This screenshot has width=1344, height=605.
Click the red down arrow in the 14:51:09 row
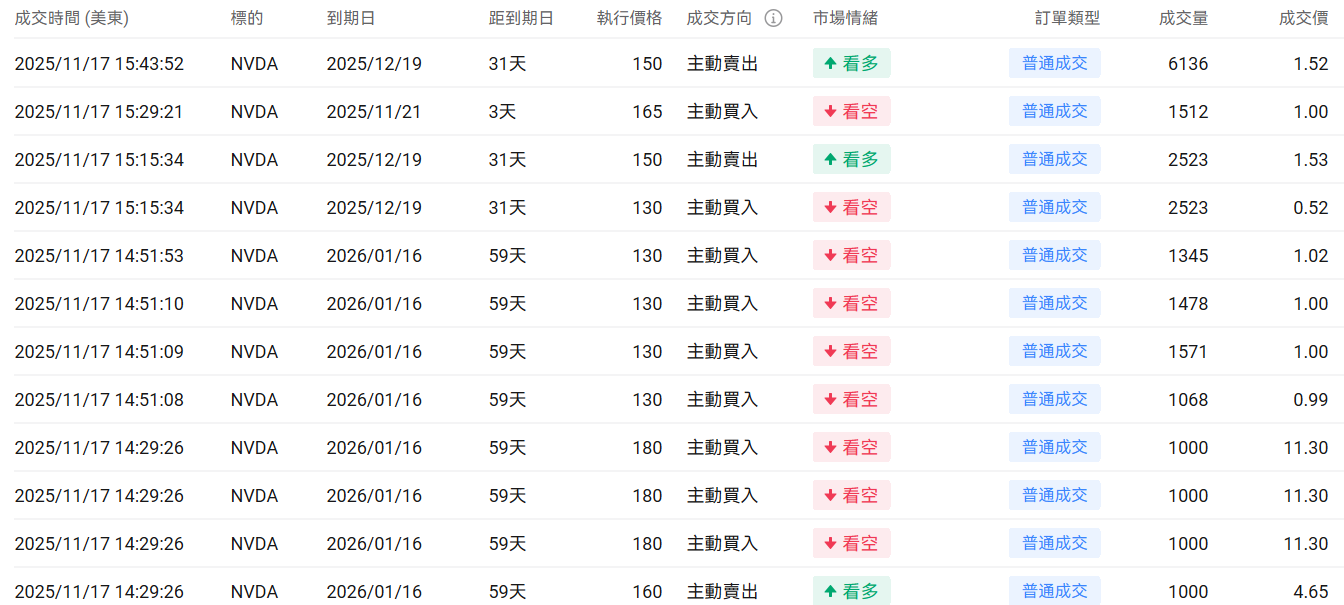coord(830,352)
